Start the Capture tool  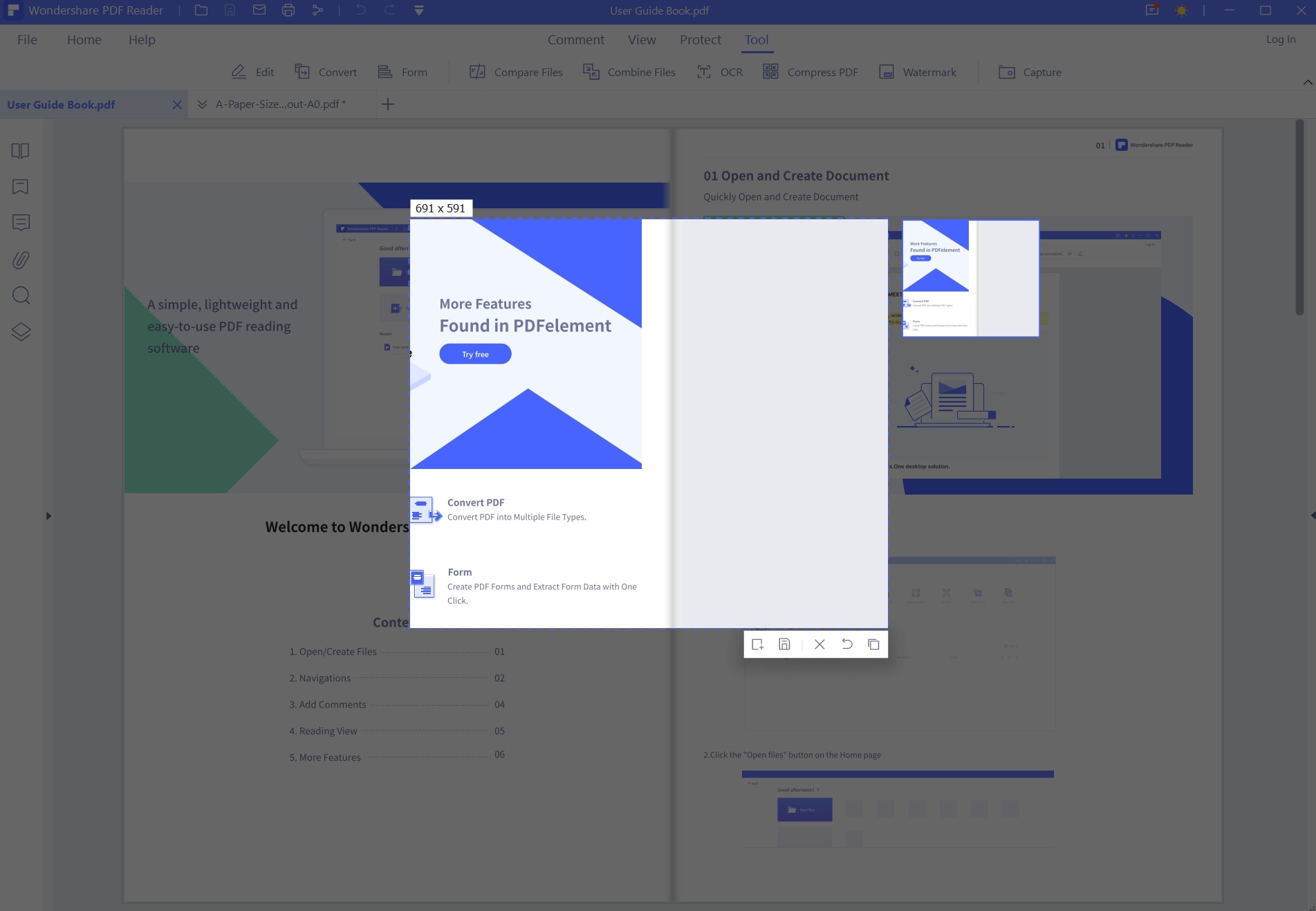coord(1030,72)
